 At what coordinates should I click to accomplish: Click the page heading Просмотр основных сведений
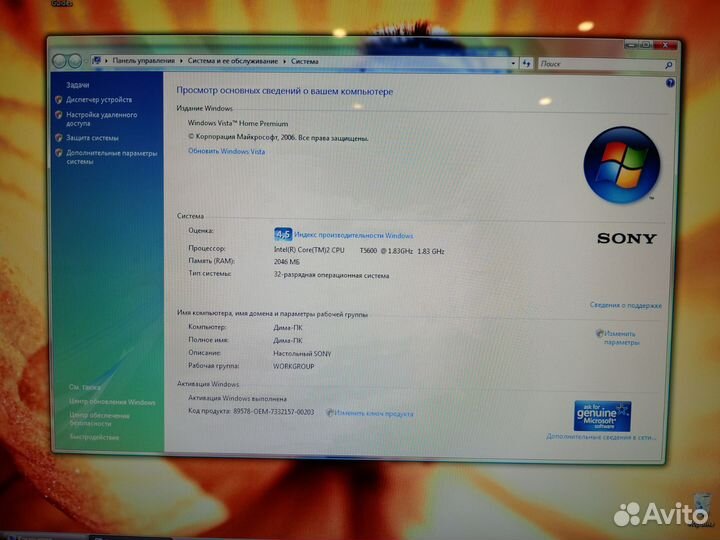point(285,91)
